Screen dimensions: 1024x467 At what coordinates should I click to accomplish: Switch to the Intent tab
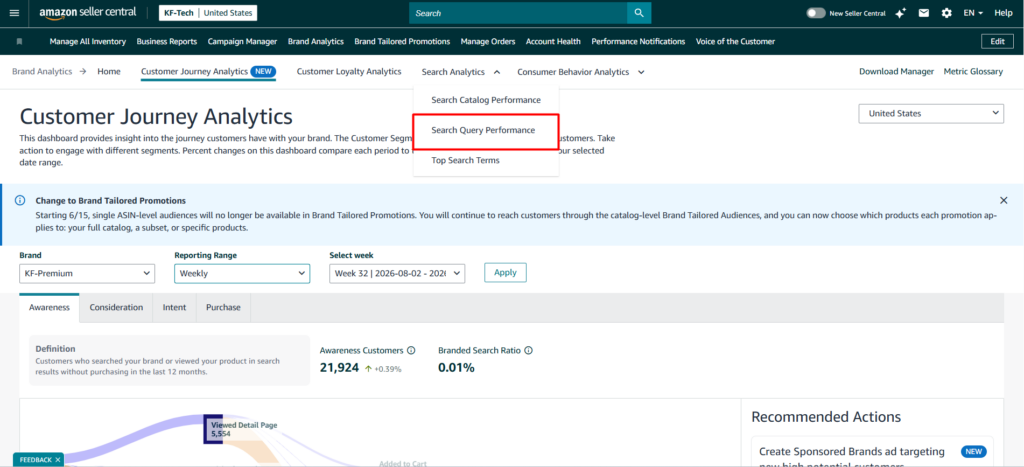pyautogui.click(x=174, y=308)
